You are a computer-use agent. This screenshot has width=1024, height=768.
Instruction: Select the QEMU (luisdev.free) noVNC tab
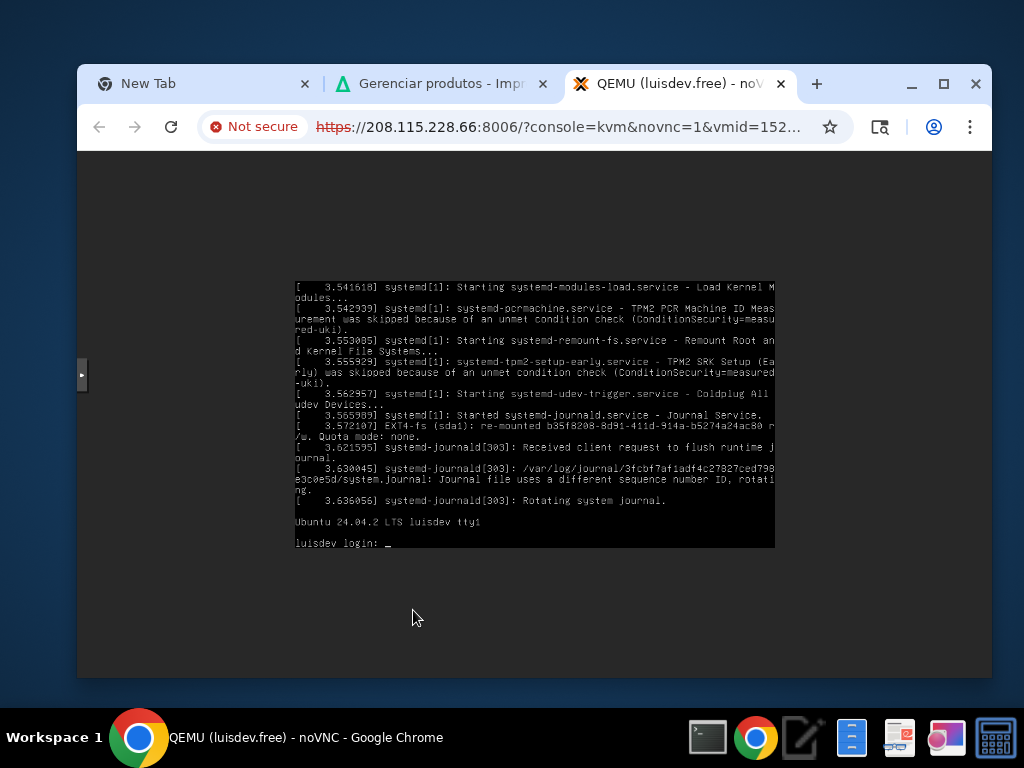(x=680, y=84)
